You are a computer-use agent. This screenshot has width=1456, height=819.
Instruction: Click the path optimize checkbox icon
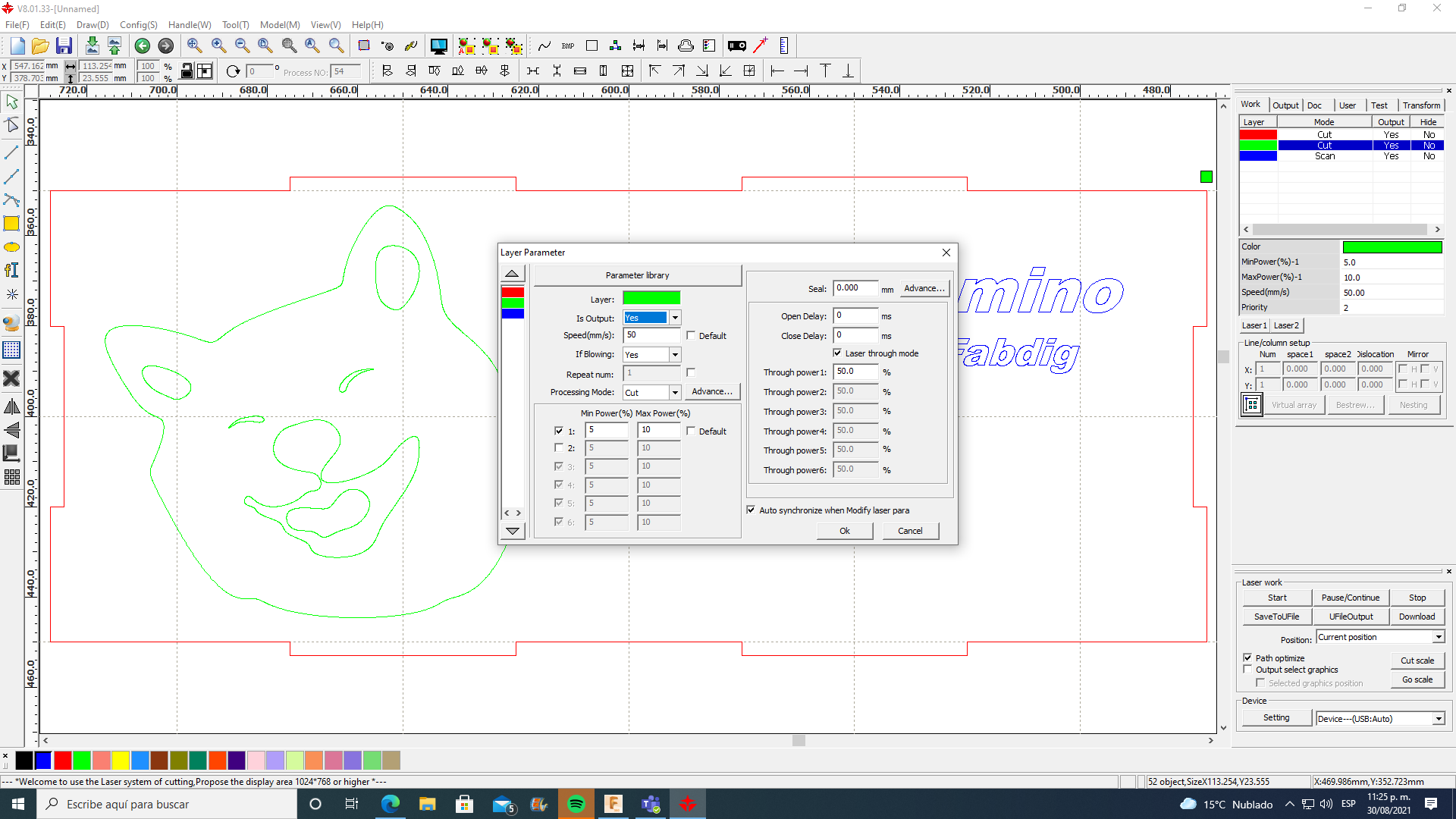(x=1247, y=657)
